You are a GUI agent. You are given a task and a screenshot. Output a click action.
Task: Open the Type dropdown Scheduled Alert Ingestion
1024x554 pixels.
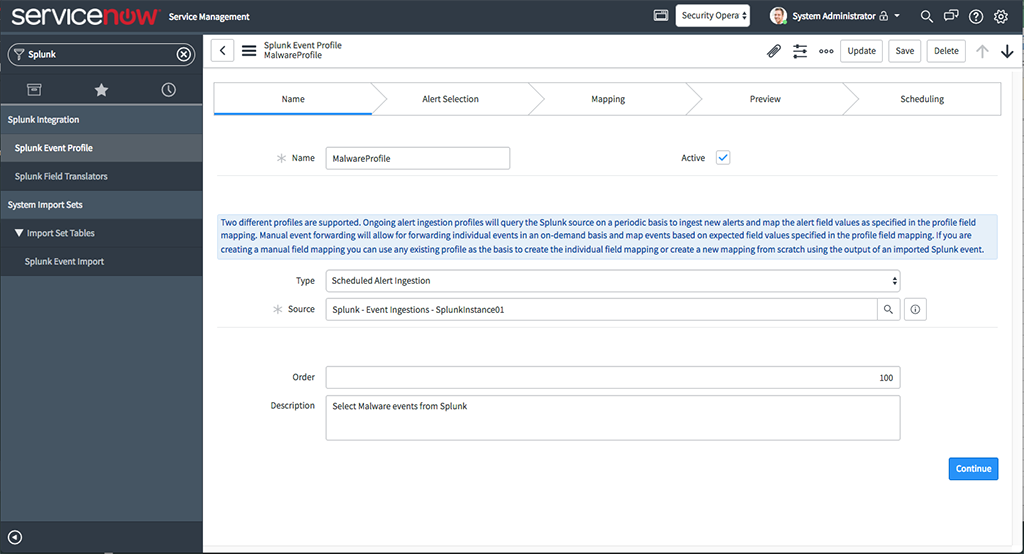[613, 281]
